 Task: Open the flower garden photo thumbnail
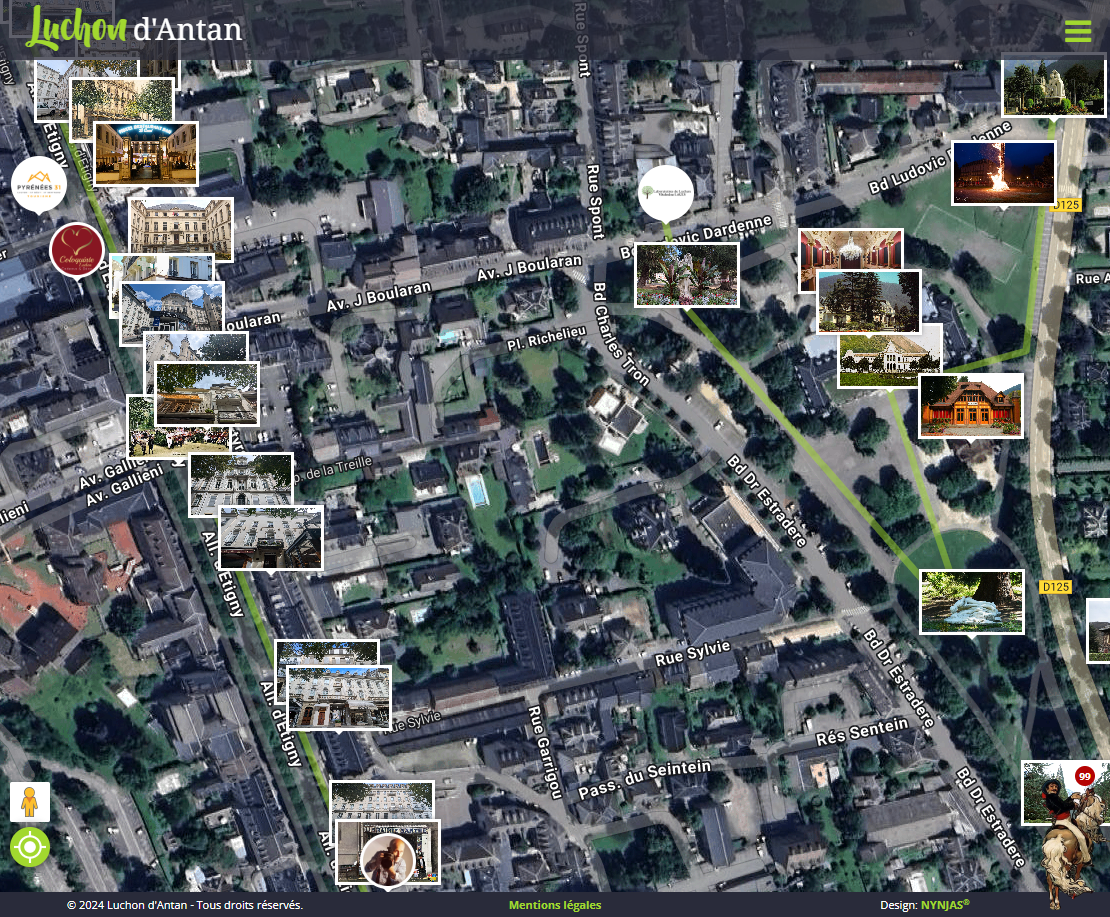687,274
